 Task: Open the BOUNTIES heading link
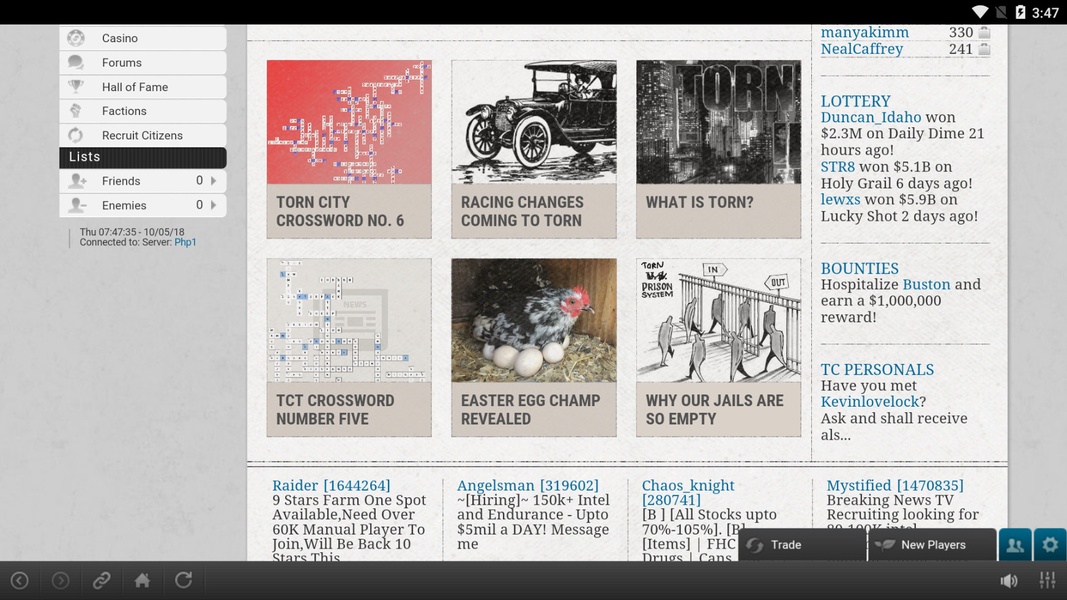tap(859, 269)
